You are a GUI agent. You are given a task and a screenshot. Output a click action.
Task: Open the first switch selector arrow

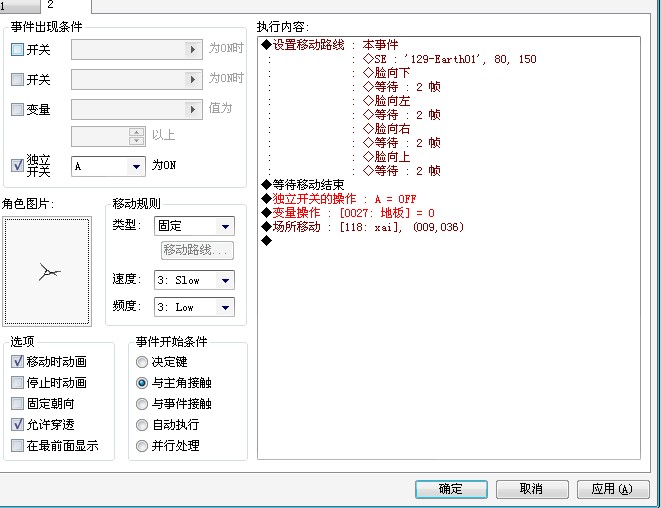coord(193,50)
